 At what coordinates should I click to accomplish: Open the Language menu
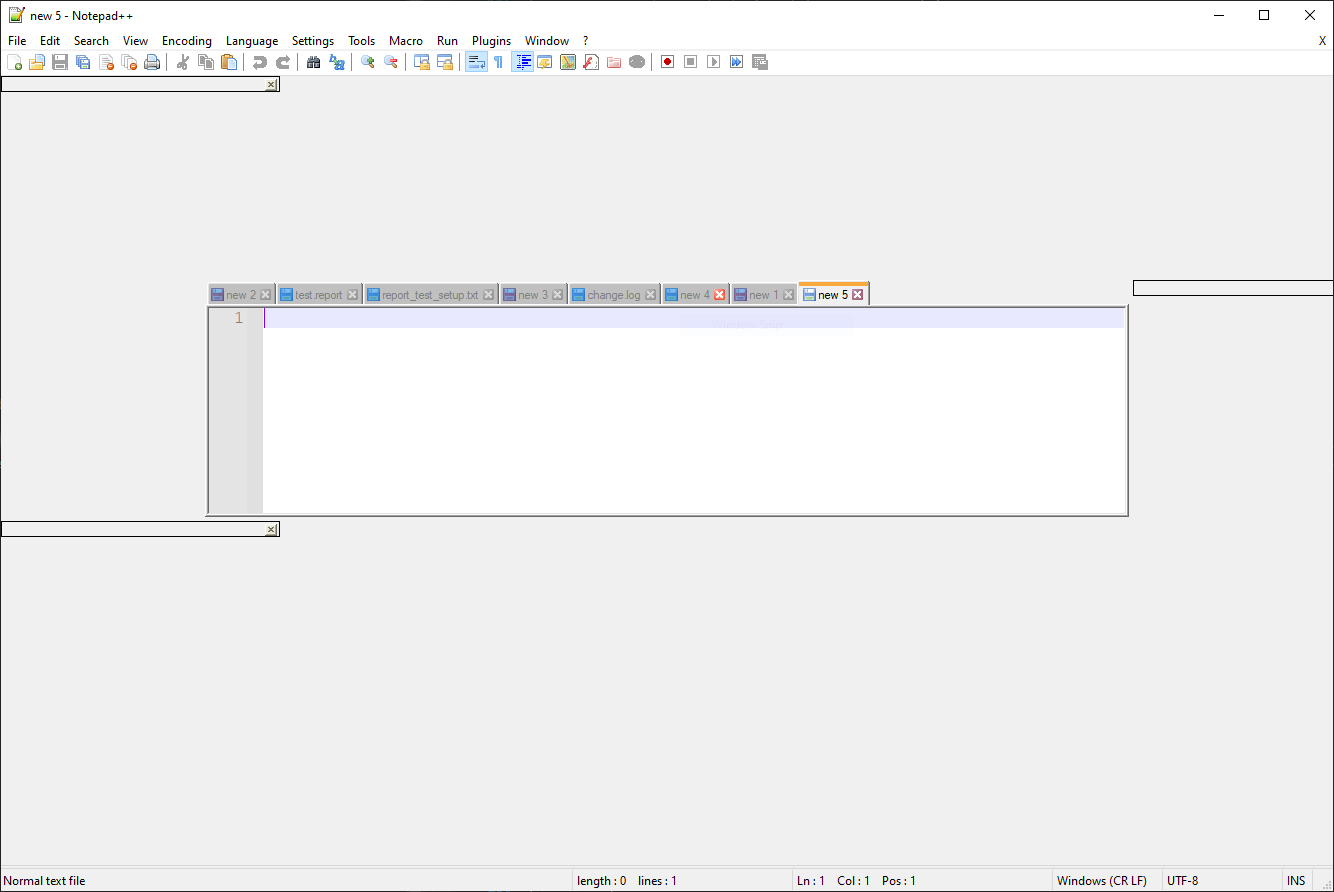click(251, 40)
